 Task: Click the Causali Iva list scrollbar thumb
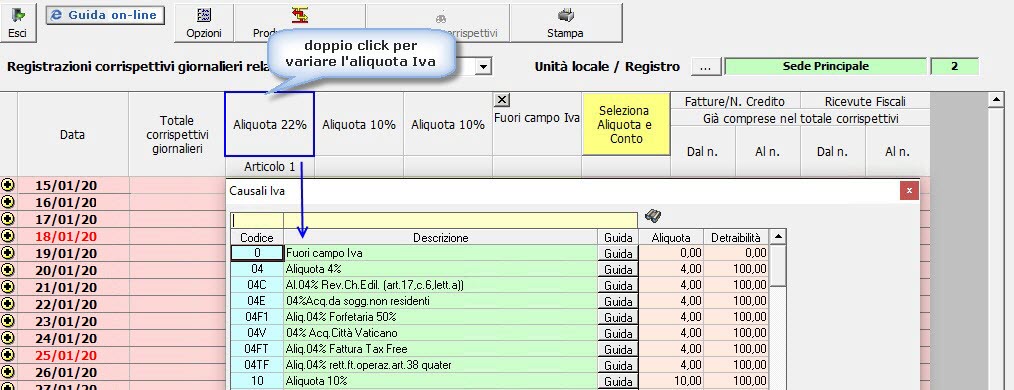point(778,266)
